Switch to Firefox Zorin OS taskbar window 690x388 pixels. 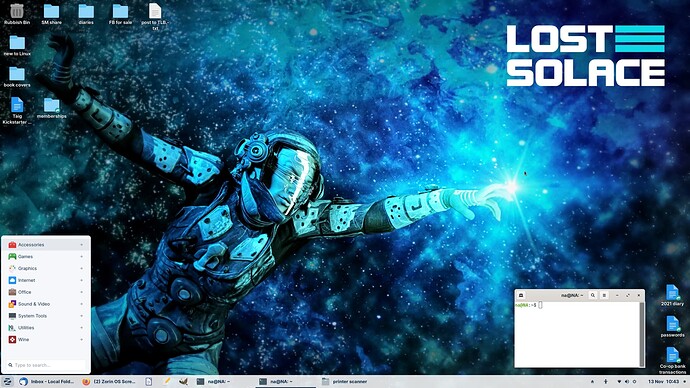pos(109,381)
